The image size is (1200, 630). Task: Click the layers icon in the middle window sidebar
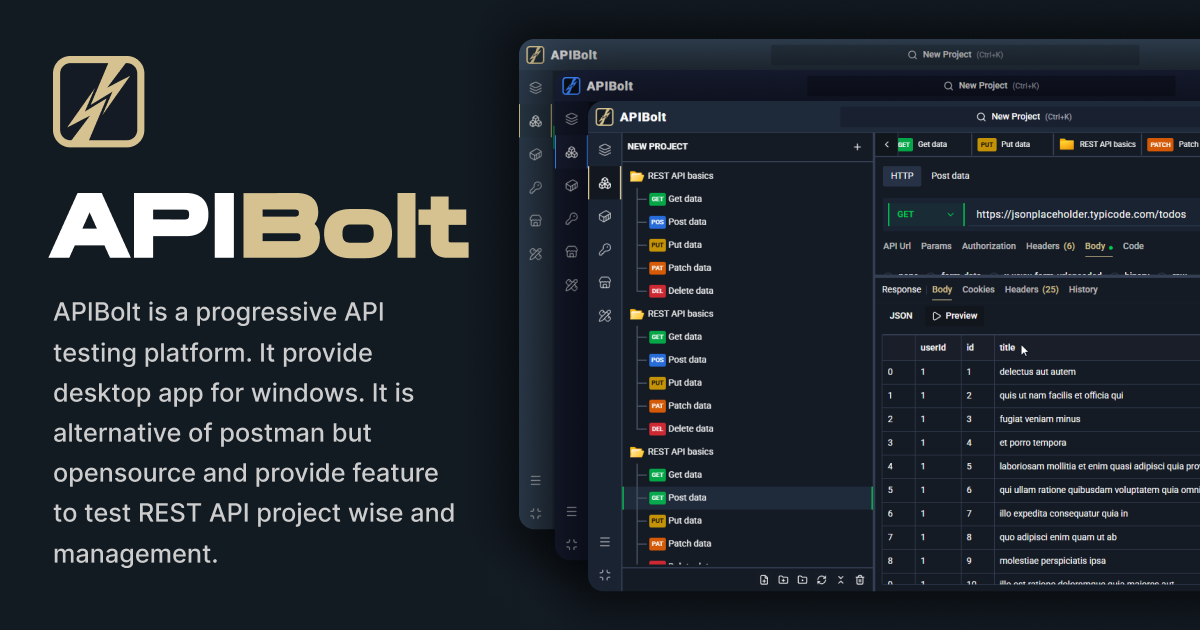(571, 118)
